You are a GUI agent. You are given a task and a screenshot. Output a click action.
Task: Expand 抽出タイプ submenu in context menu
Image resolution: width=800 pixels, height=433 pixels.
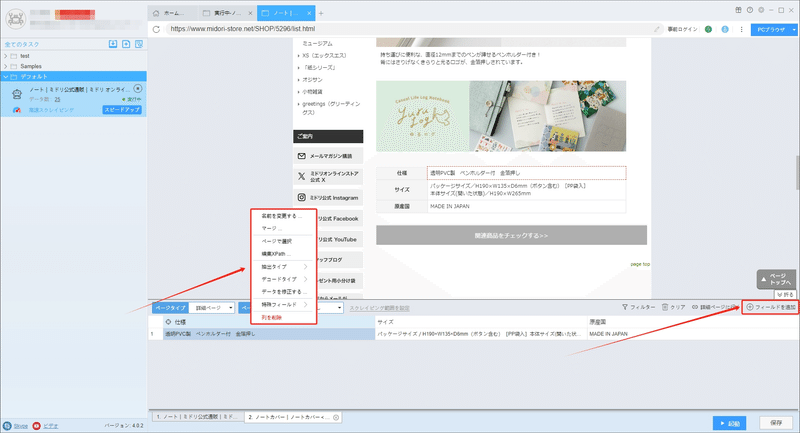(x=284, y=267)
